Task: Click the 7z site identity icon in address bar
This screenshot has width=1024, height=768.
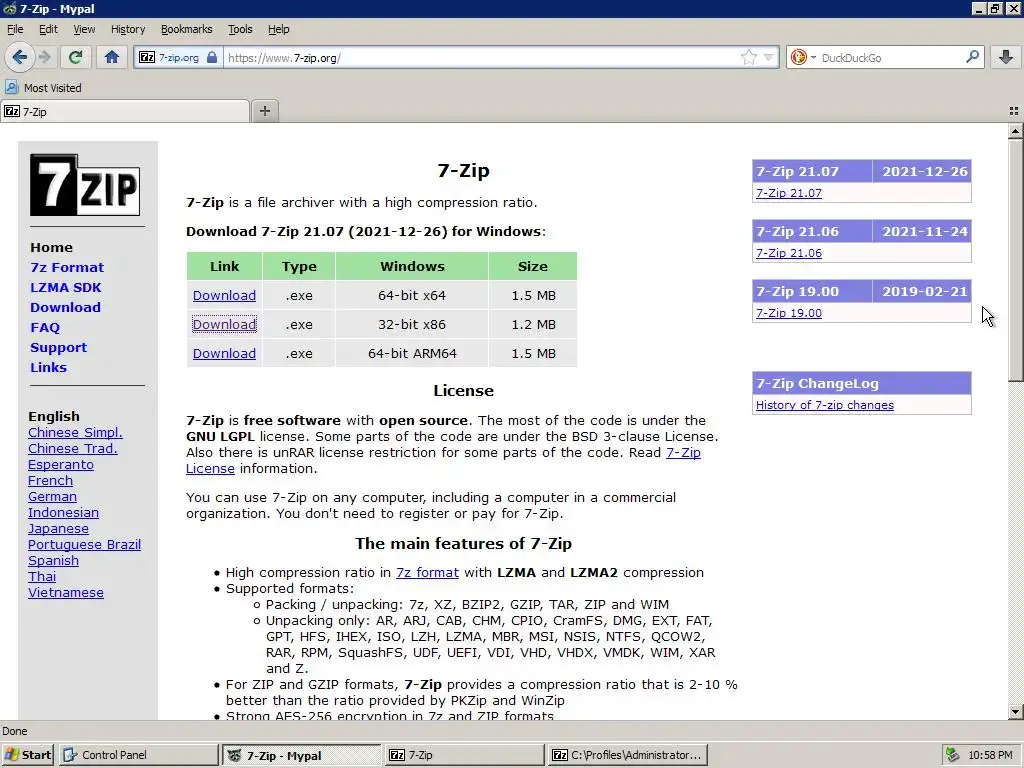Action: point(147,57)
